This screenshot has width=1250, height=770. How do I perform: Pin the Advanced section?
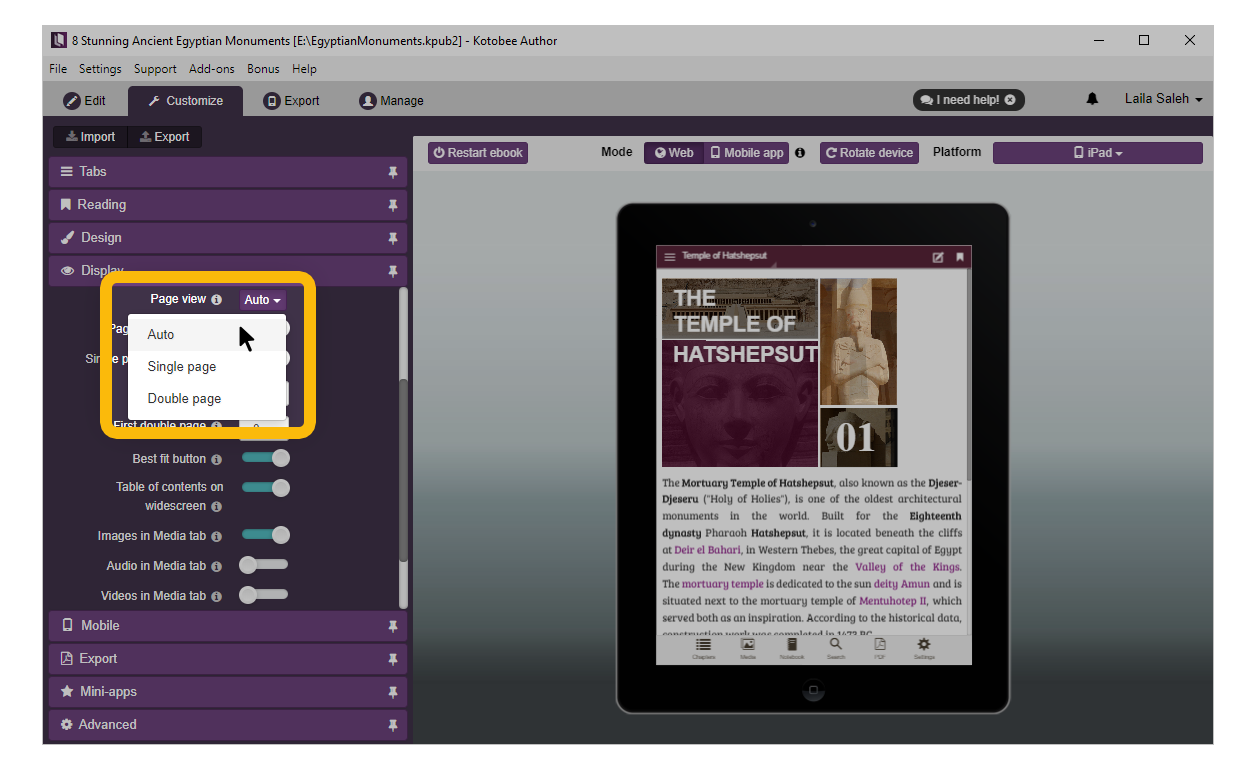(x=393, y=725)
